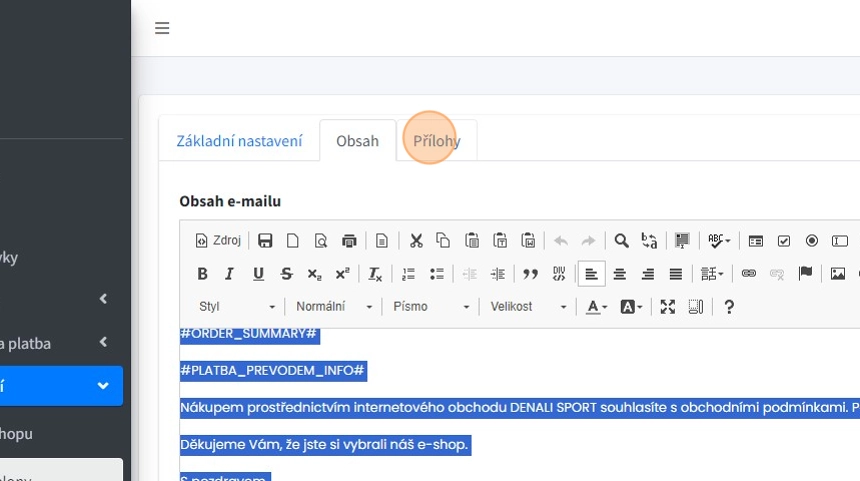Switch to the Základní nastavení tab

239,141
